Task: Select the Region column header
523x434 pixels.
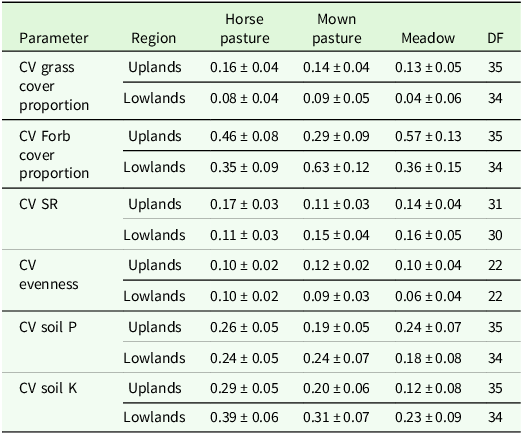Action: [153, 38]
